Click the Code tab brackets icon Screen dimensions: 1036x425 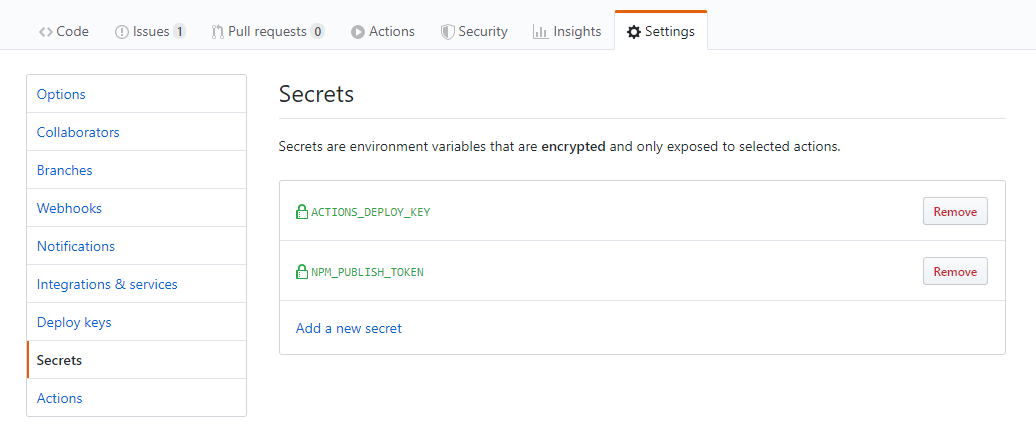point(46,32)
